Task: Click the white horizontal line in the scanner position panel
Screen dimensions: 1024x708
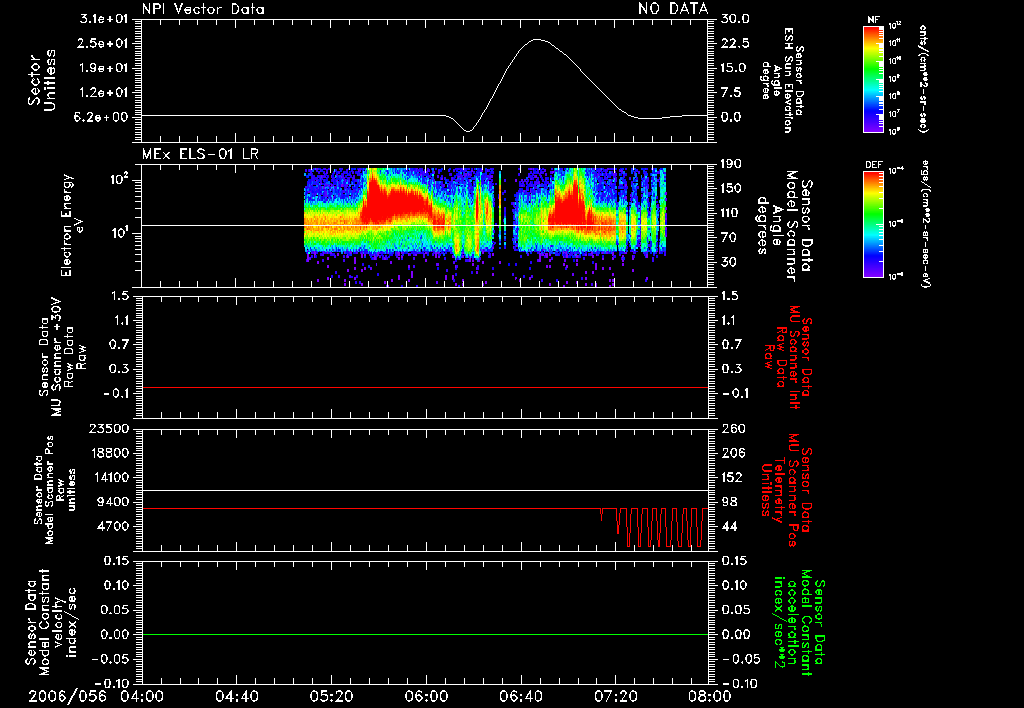Action: pos(425,491)
